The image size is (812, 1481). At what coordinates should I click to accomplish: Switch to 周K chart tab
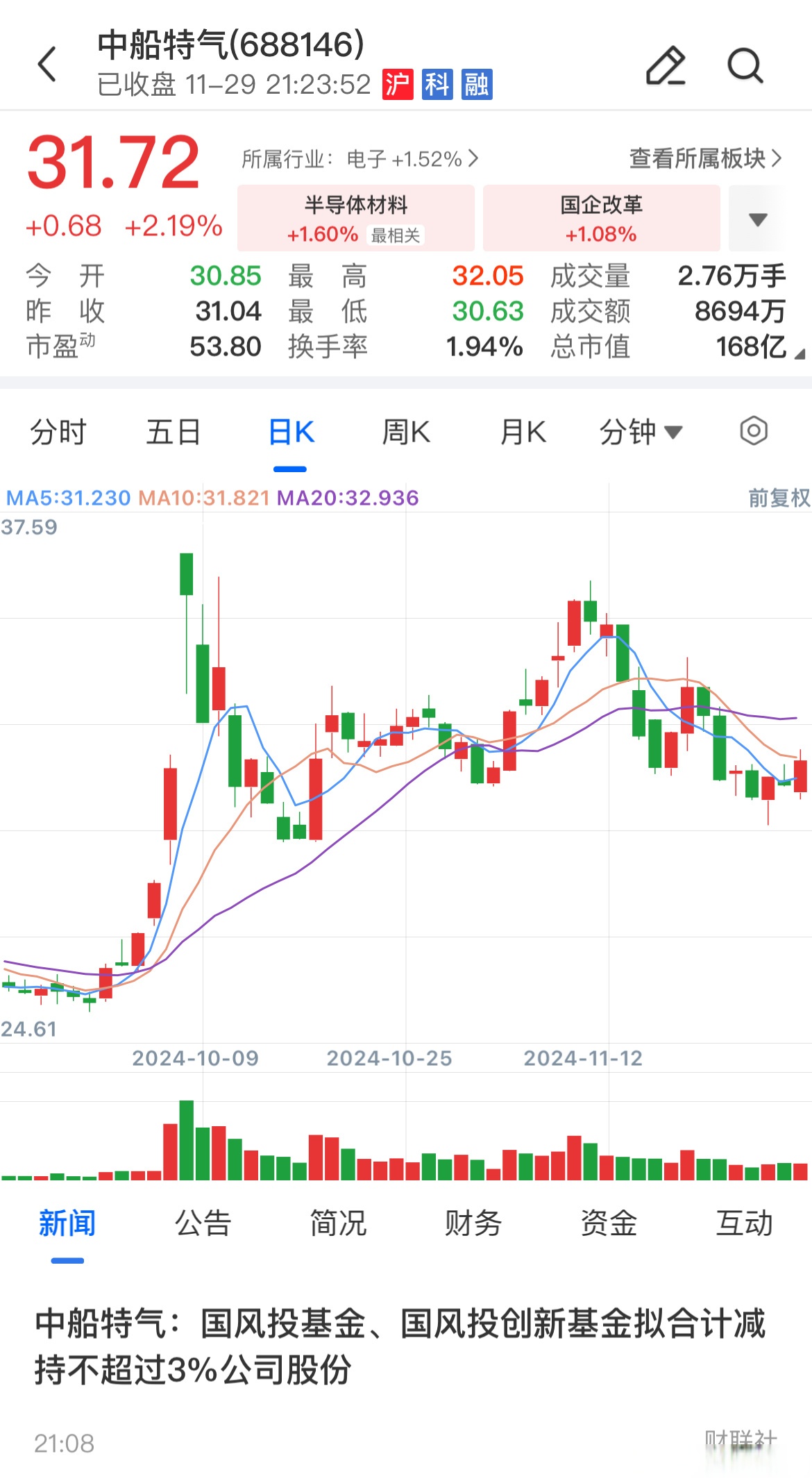pos(406,432)
